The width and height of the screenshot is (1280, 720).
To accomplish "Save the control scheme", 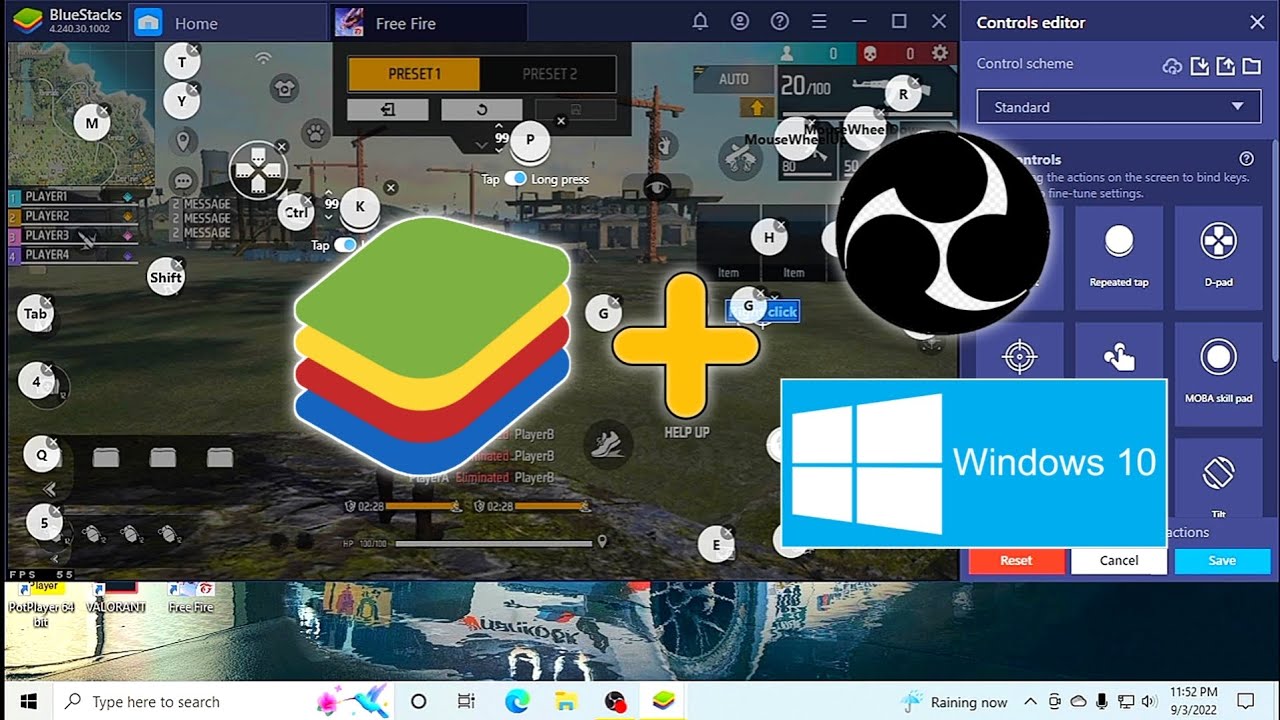I will coord(1222,560).
